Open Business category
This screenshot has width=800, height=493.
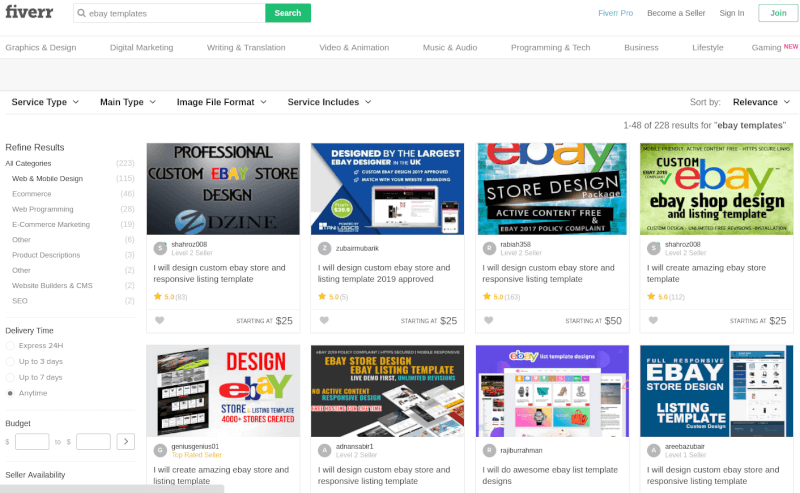tap(641, 47)
